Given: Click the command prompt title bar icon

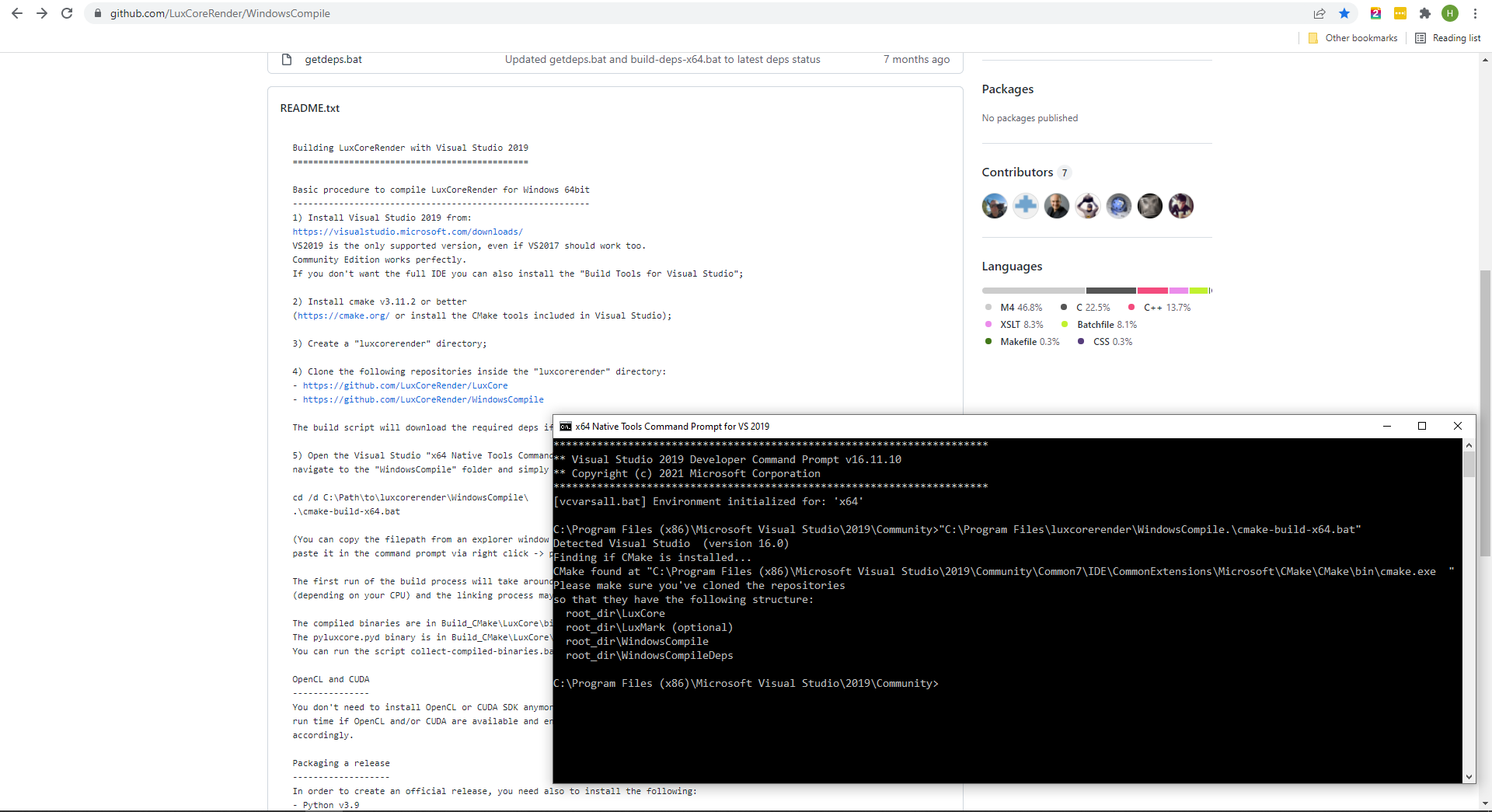Looking at the screenshot, I should (x=566, y=427).
